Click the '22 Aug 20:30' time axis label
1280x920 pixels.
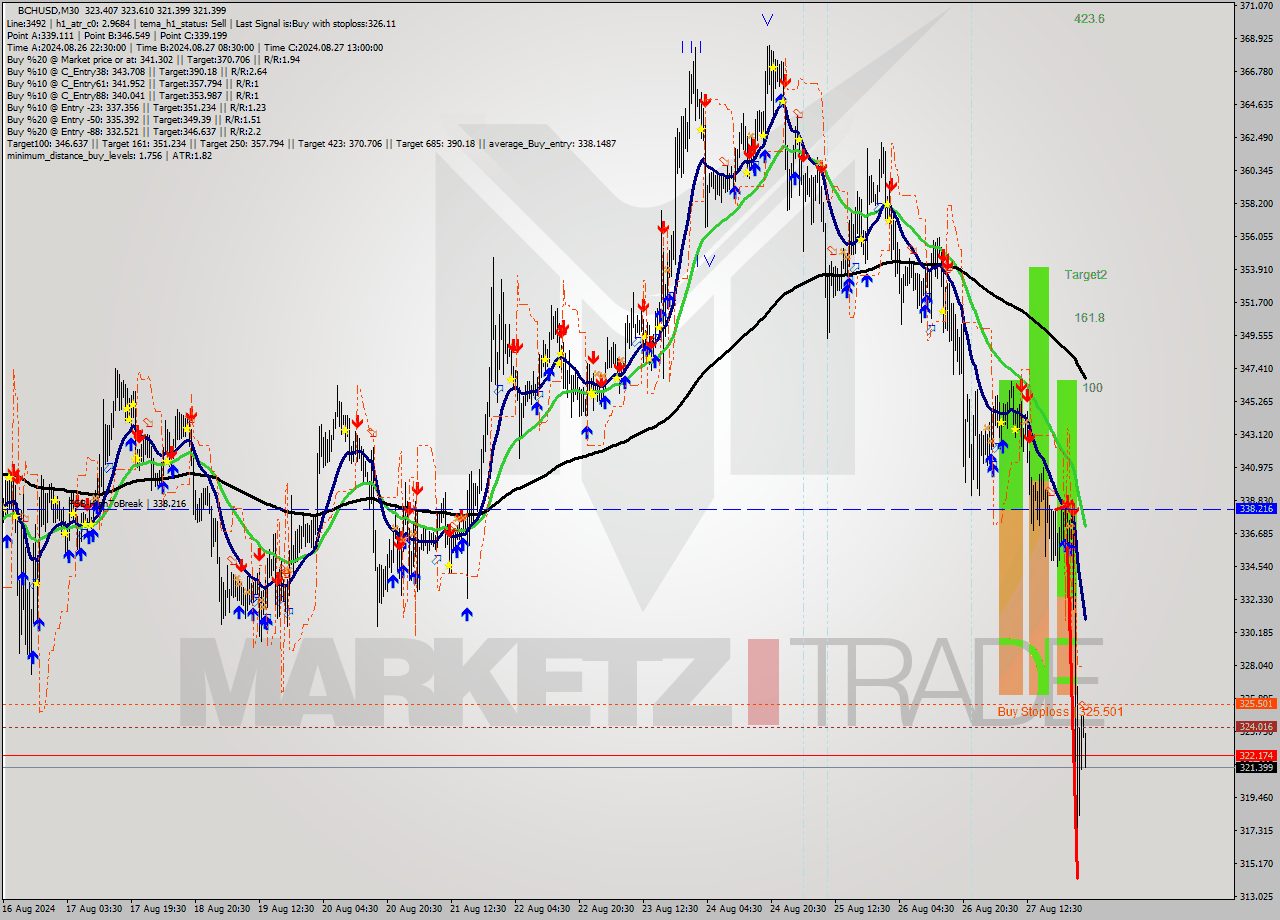point(606,909)
